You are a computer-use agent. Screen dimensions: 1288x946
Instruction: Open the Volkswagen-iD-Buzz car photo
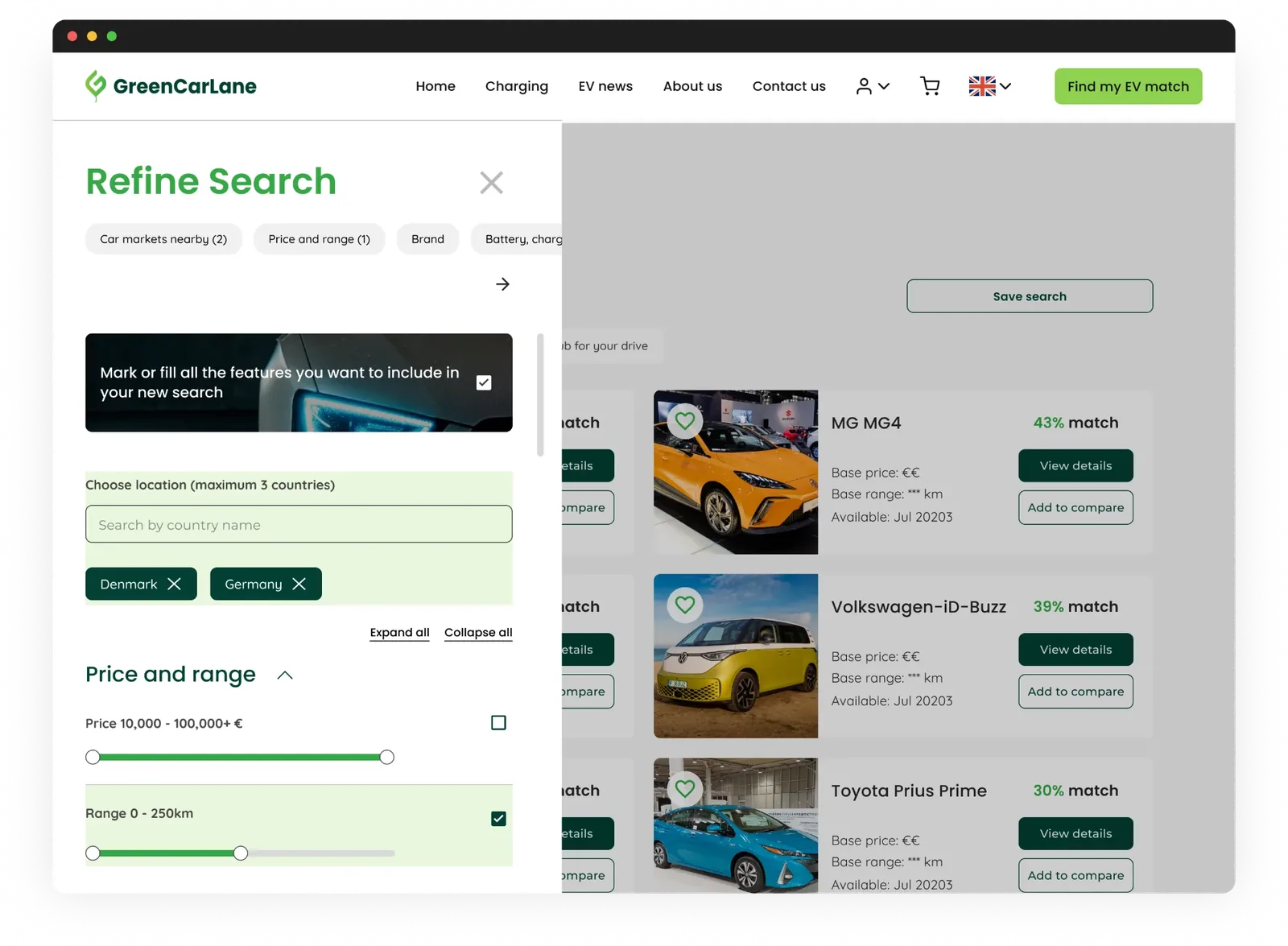click(x=736, y=656)
